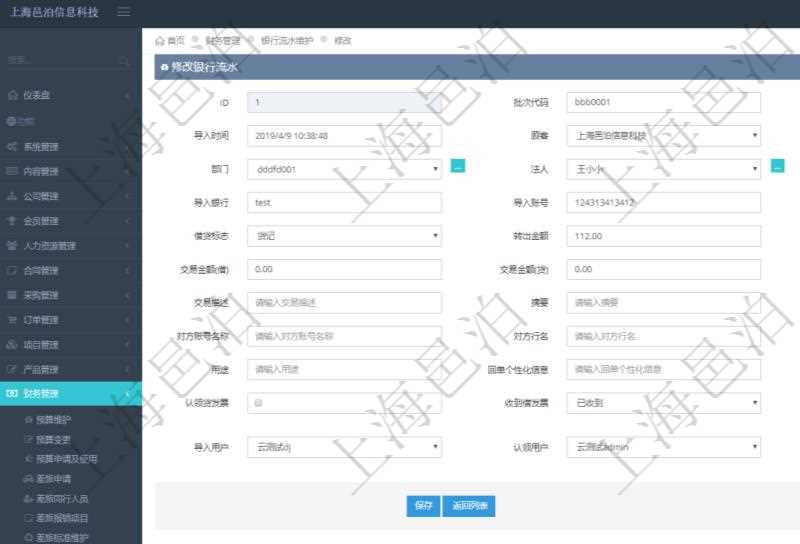Open the 认领用户 dropdown

(663, 447)
